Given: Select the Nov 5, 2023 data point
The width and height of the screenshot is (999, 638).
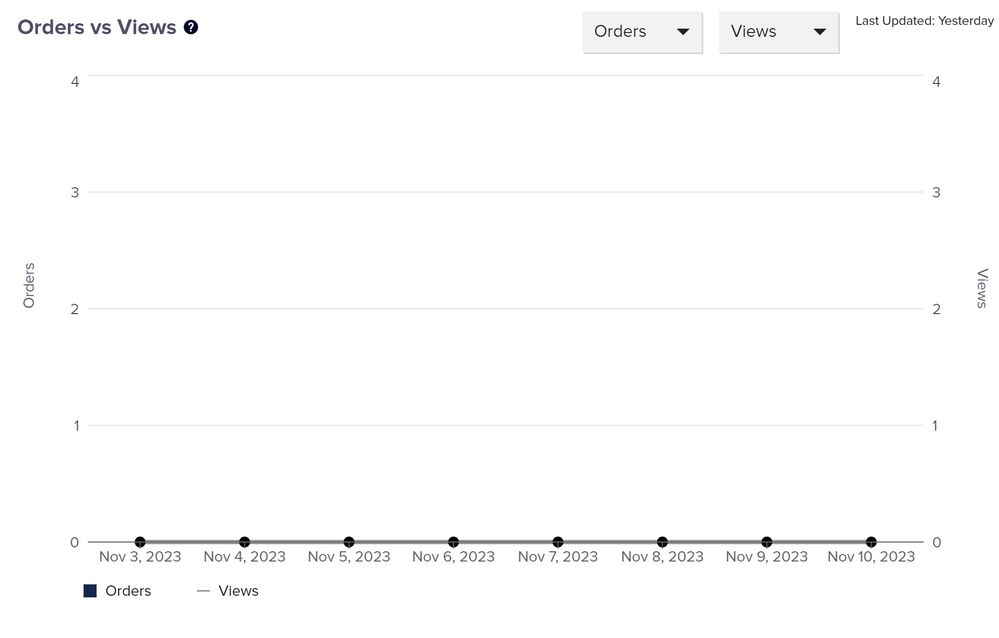Looking at the screenshot, I should coord(349,542).
